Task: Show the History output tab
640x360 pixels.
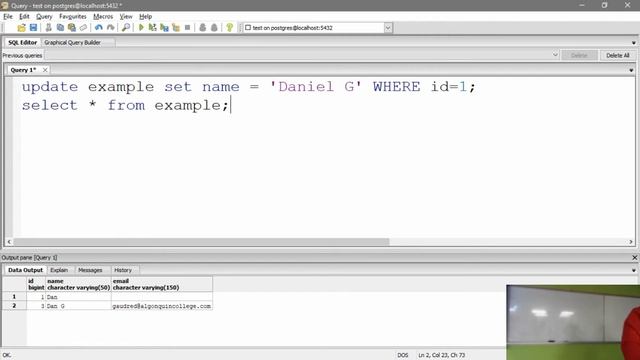Action: (123, 270)
